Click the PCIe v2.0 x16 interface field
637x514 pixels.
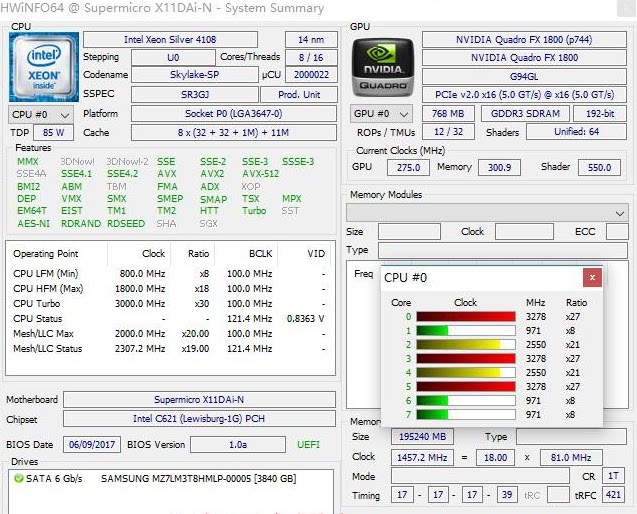(x=524, y=95)
